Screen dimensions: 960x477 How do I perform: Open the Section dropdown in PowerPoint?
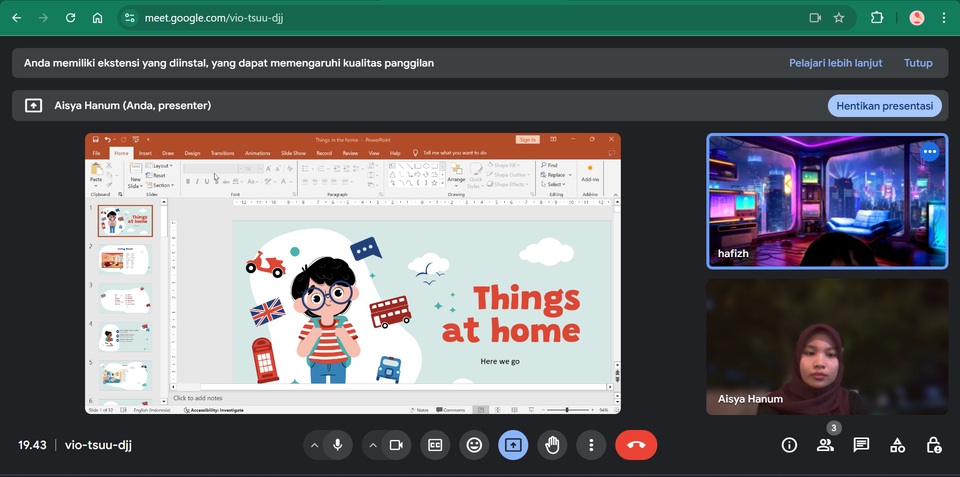pos(160,185)
